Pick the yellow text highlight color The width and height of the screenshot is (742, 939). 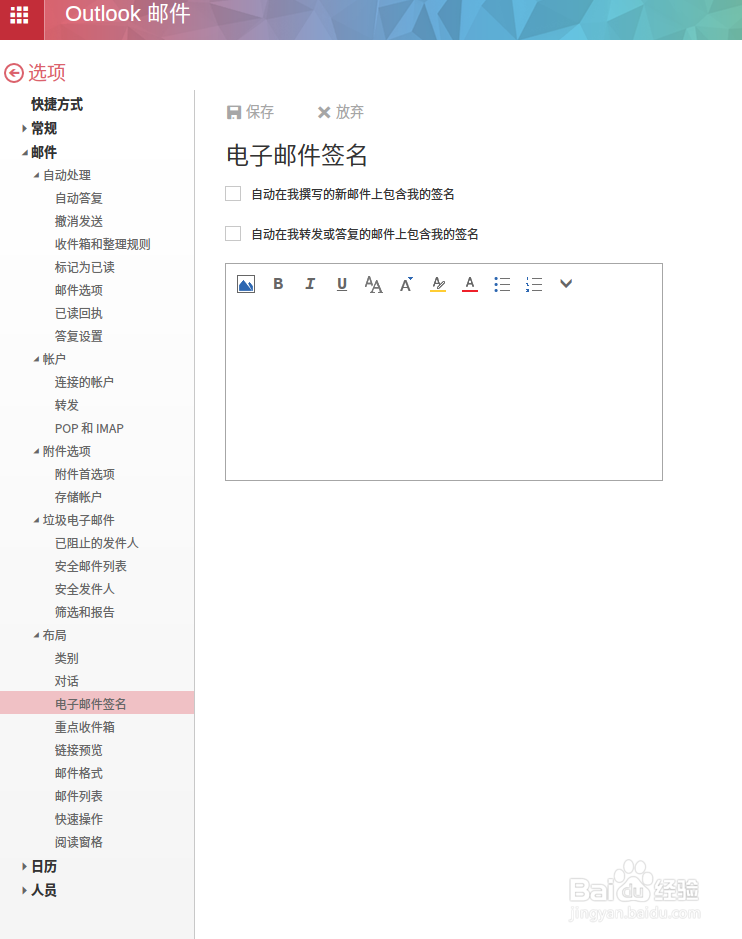click(438, 284)
